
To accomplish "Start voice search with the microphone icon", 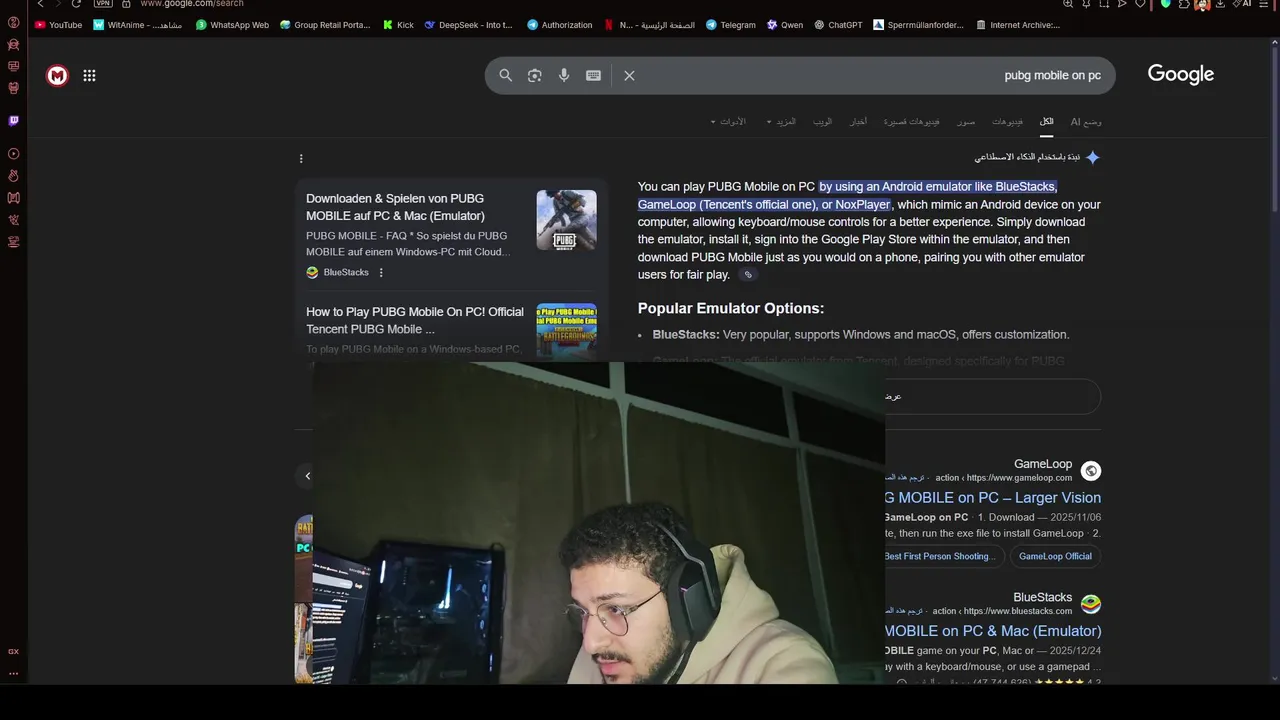I will [564, 75].
